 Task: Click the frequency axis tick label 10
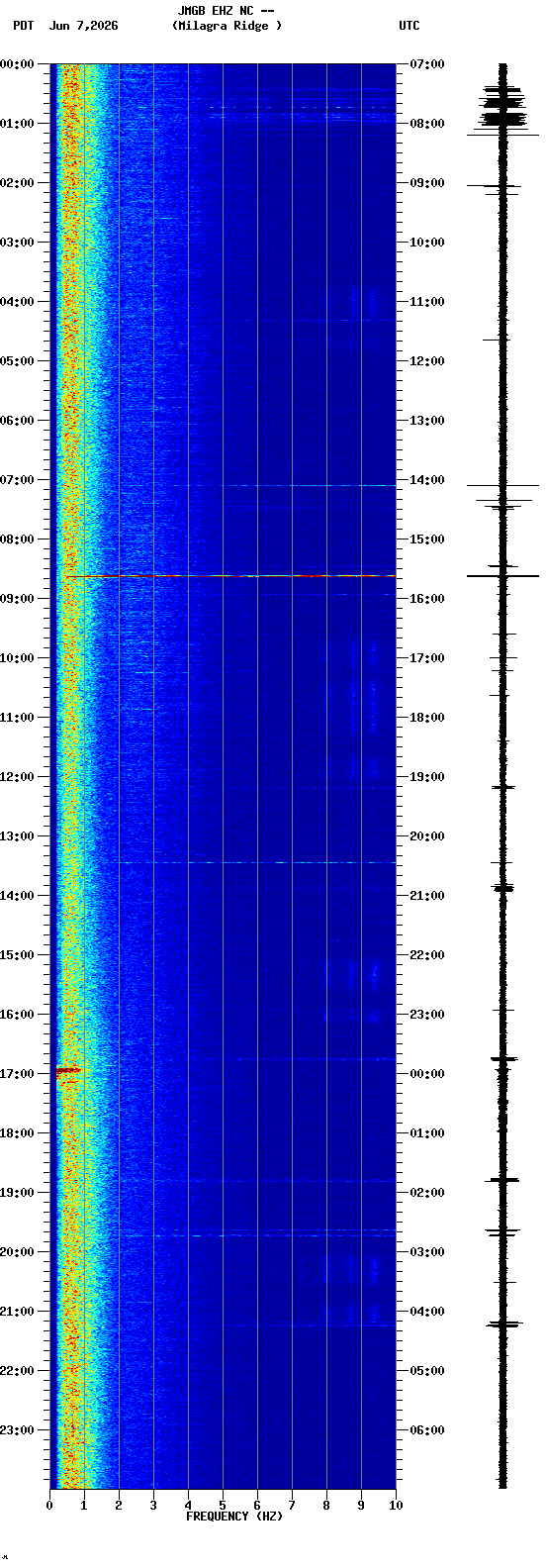click(396, 1505)
